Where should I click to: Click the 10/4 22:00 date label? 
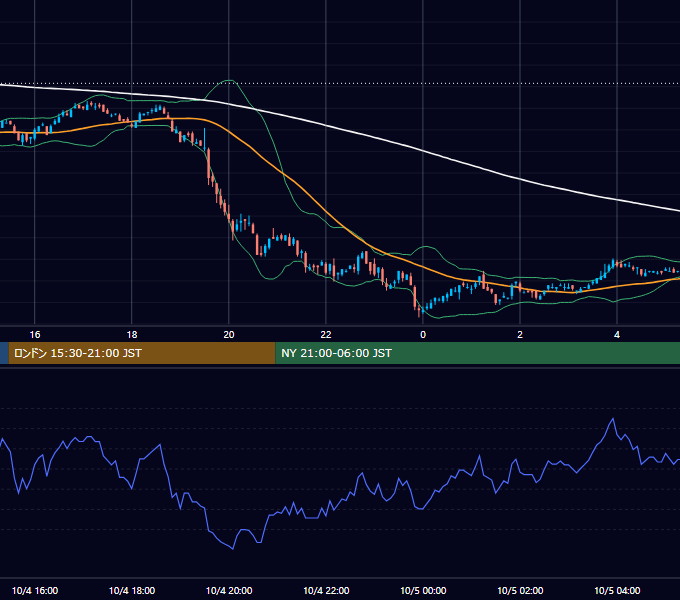[x=326, y=590]
